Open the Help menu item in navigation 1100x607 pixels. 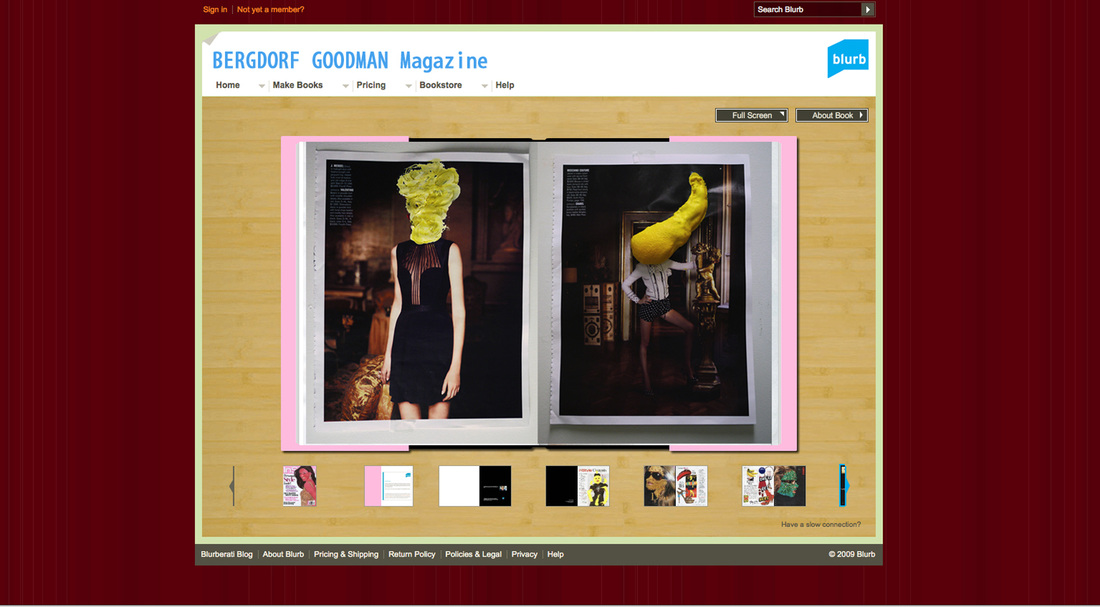(504, 85)
